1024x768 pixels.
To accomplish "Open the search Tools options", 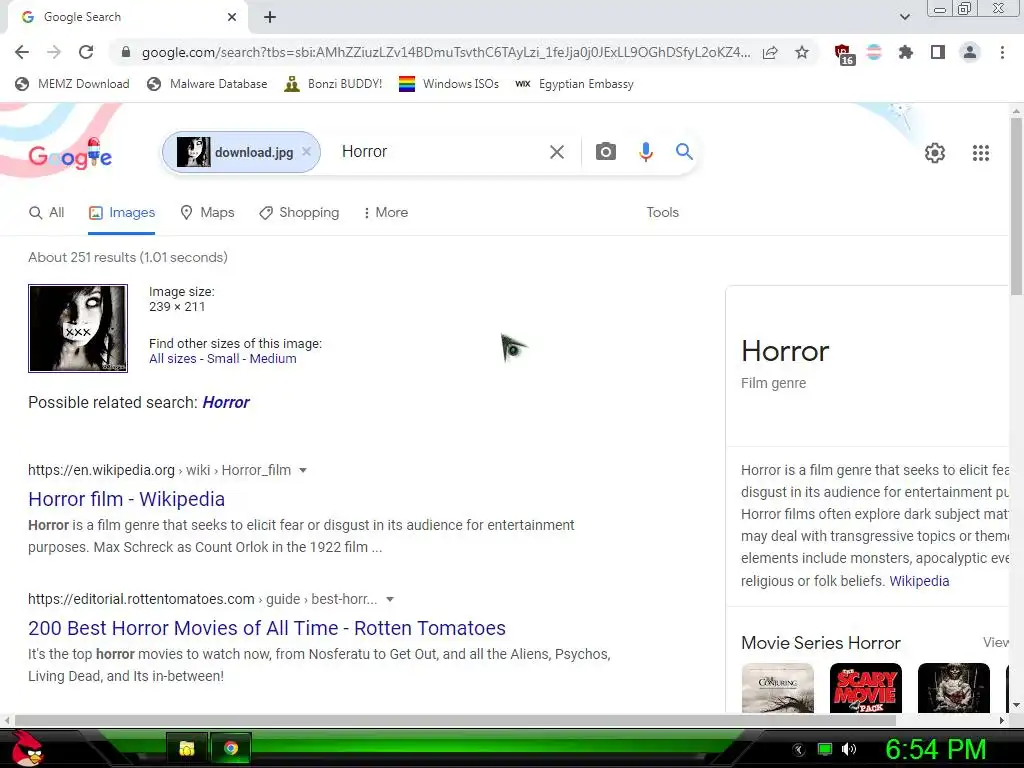I will (662, 212).
